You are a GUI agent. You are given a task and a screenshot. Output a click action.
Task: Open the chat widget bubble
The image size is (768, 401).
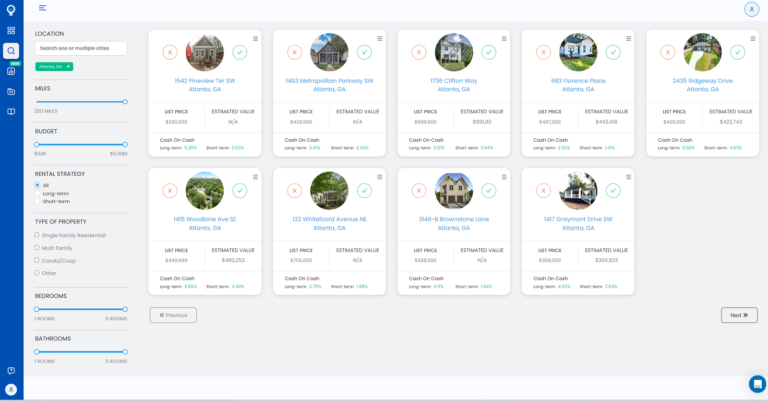(x=757, y=384)
